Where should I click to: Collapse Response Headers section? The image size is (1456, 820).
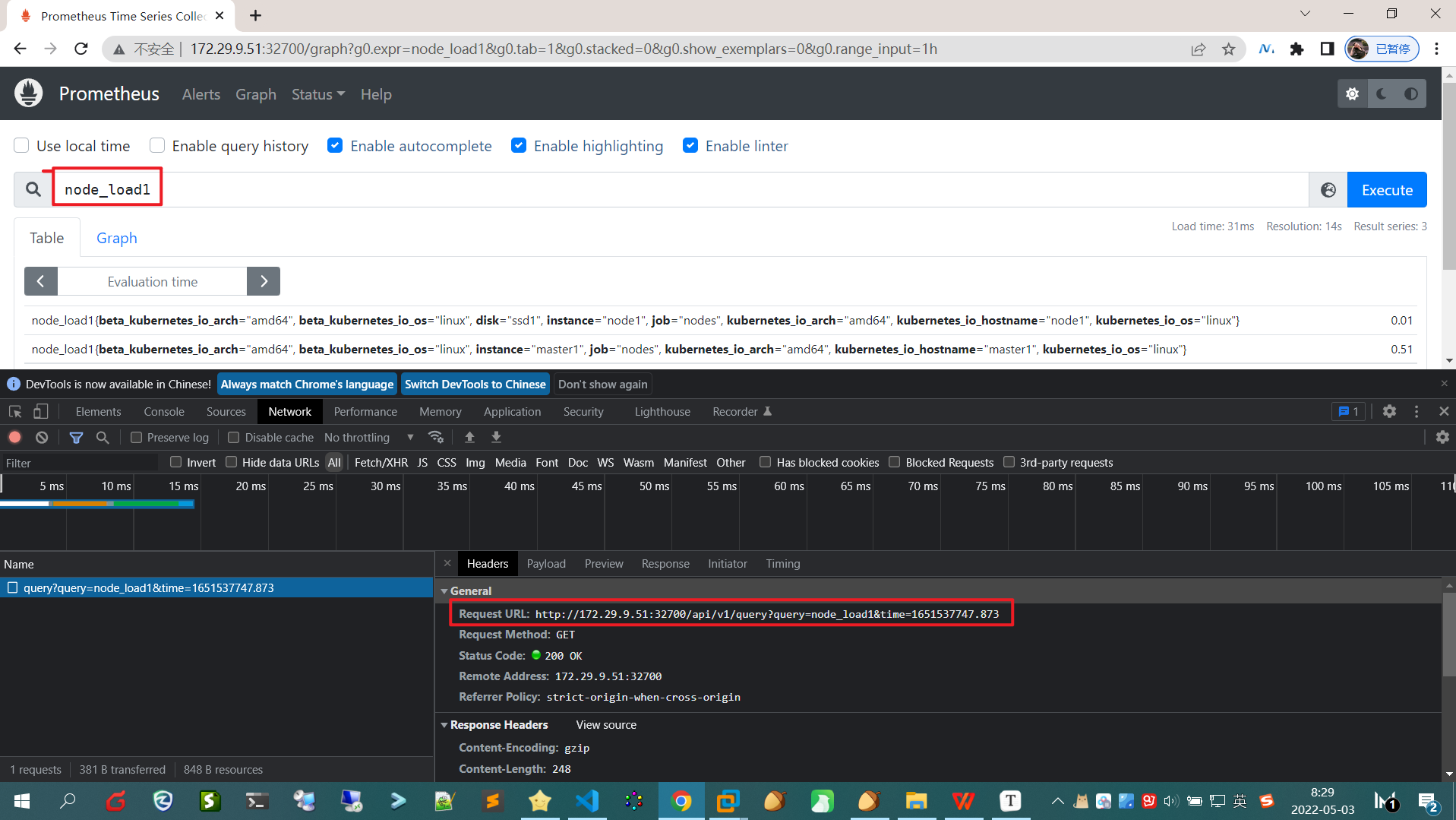[x=444, y=725]
